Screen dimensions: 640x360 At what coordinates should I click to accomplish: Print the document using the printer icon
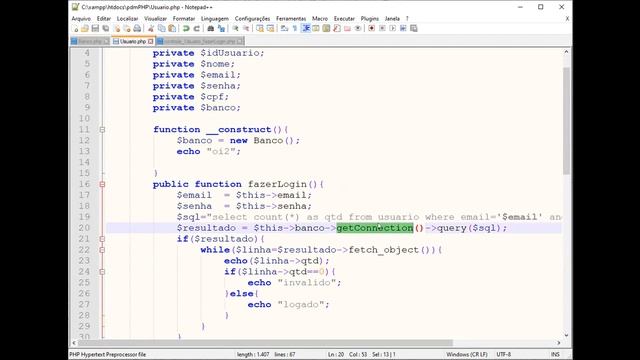pos(137,28)
